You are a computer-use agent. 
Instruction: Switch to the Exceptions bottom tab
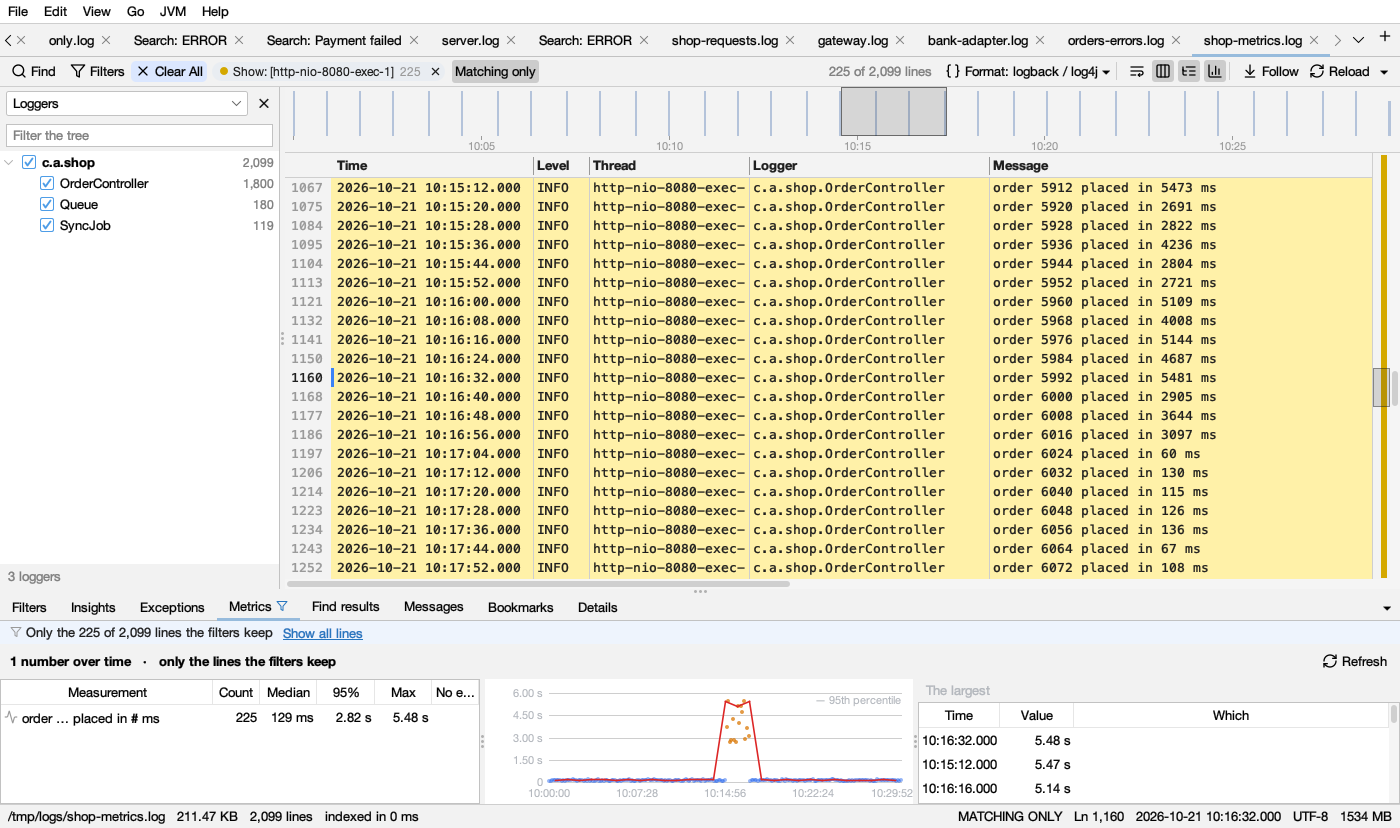click(x=172, y=607)
